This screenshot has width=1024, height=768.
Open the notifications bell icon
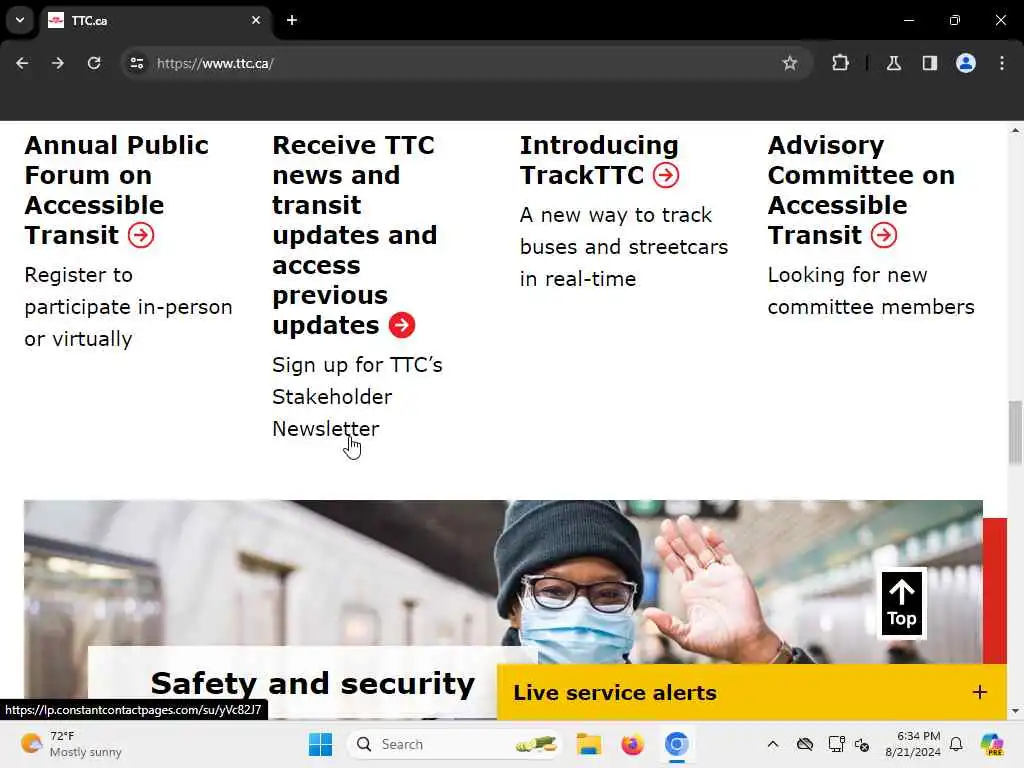tap(956, 744)
